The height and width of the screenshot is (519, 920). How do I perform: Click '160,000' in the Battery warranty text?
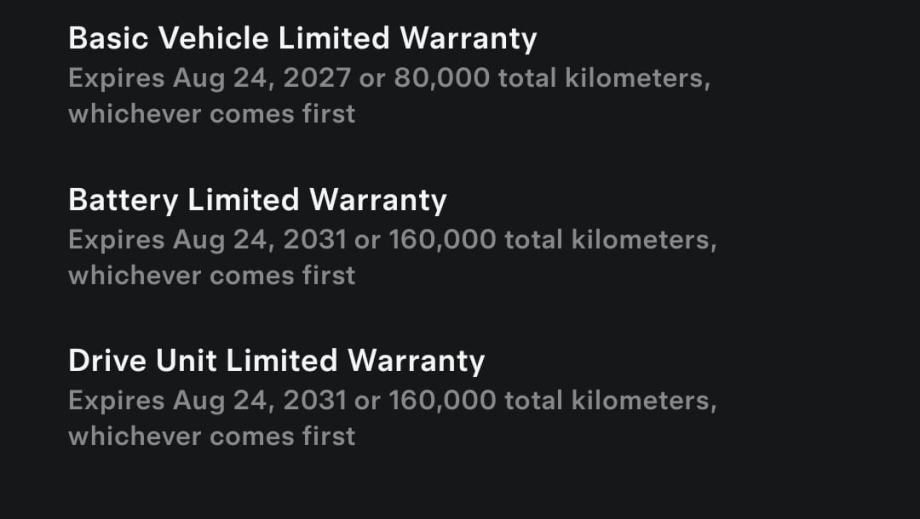pos(441,240)
